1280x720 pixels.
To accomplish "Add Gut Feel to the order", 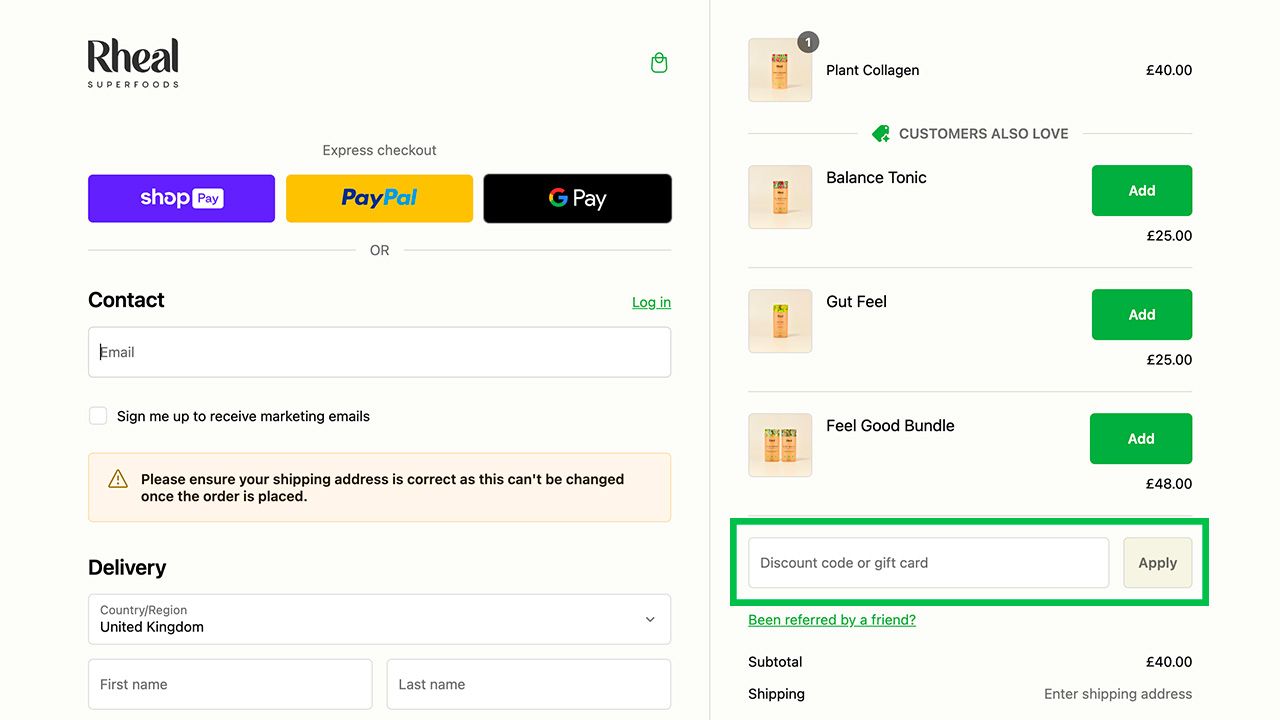I will click(x=1141, y=314).
